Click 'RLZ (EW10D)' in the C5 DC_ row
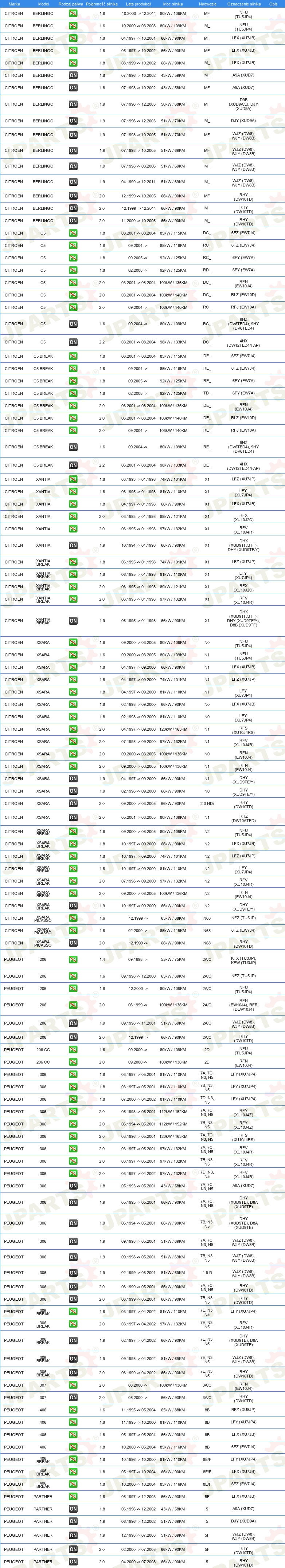Image resolution: width=285 pixels, height=1568 pixels. (243, 295)
